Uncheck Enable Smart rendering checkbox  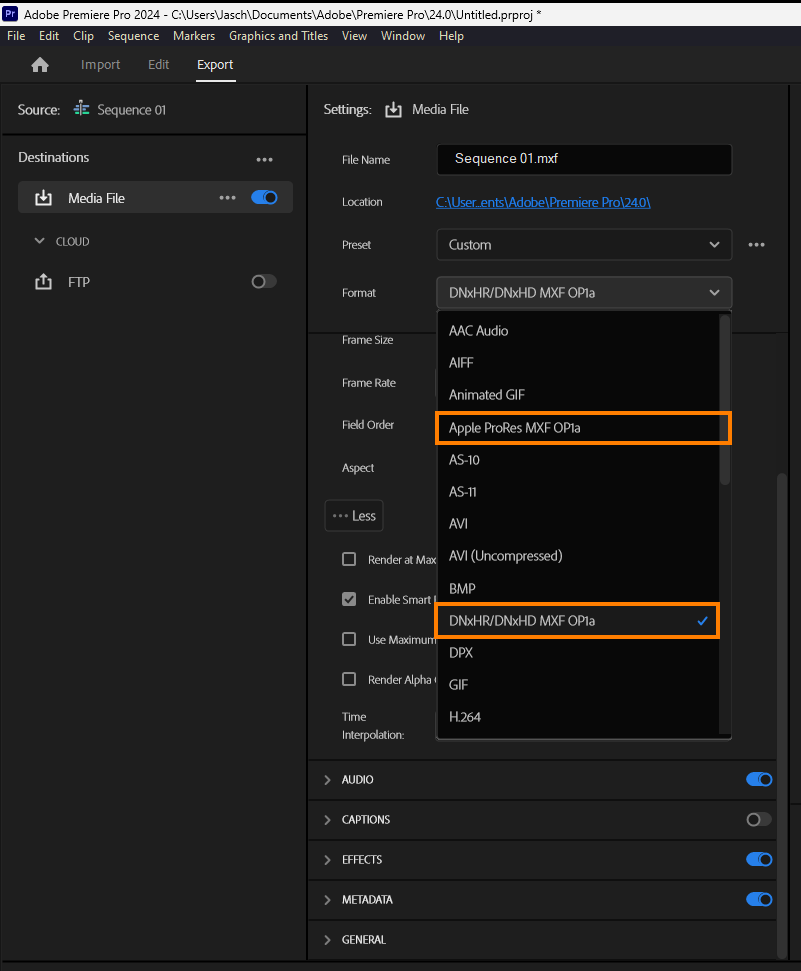pyautogui.click(x=349, y=599)
